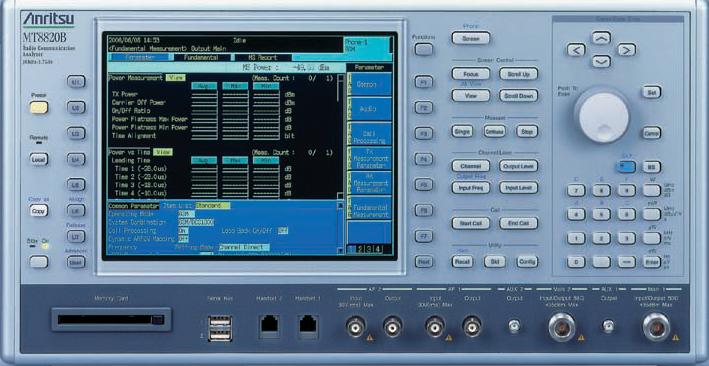The image size is (709, 366).
Task: Open the System Combination field
Action: (196, 222)
